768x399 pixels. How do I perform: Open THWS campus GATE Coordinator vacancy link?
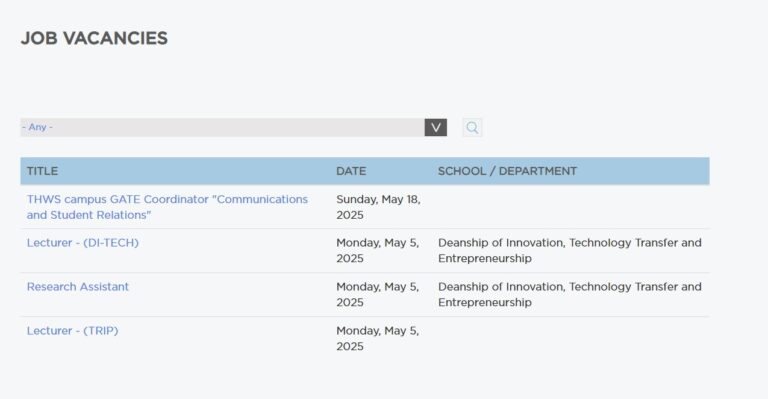(x=168, y=207)
